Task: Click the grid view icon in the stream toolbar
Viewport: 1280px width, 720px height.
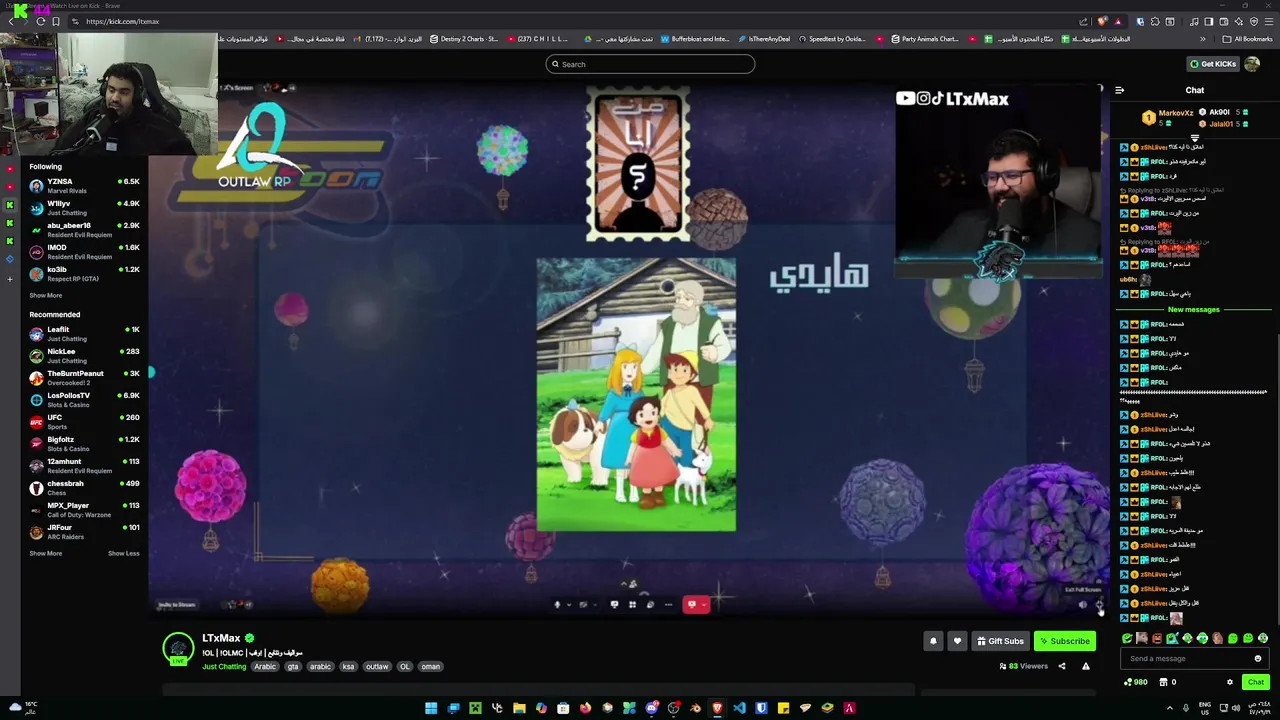Action: coord(632,604)
